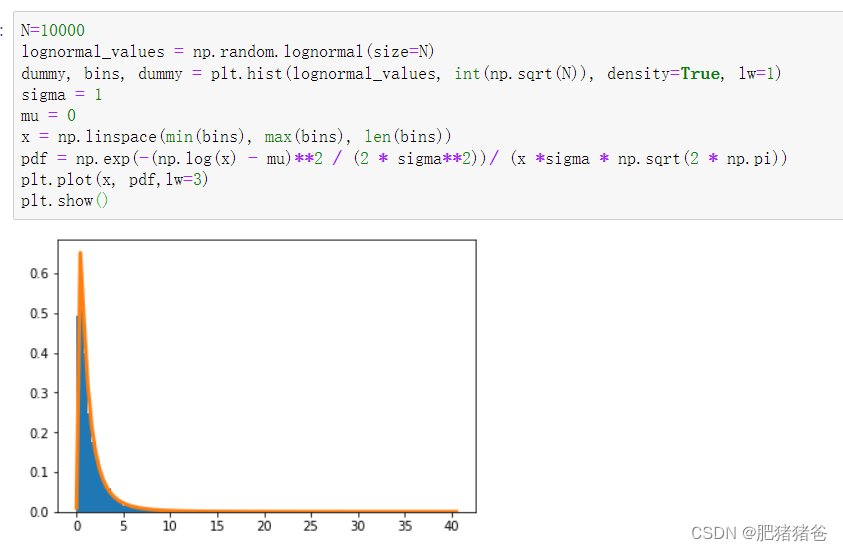Viewport: 843px width, 551px height.
Task: Click x-axis tick label 40
Action: tap(452, 526)
